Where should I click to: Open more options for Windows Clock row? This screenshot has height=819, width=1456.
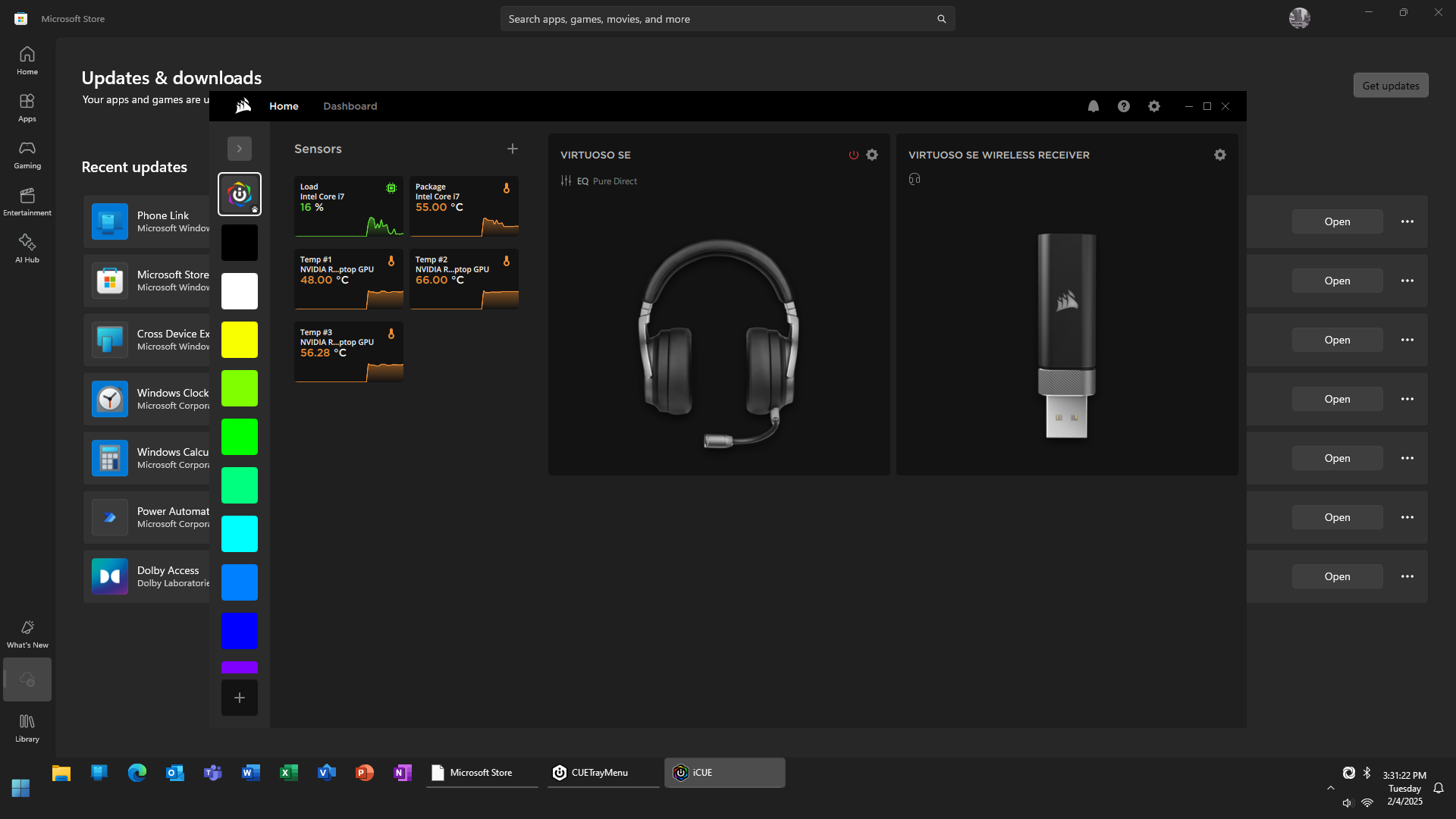click(1407, 399)
